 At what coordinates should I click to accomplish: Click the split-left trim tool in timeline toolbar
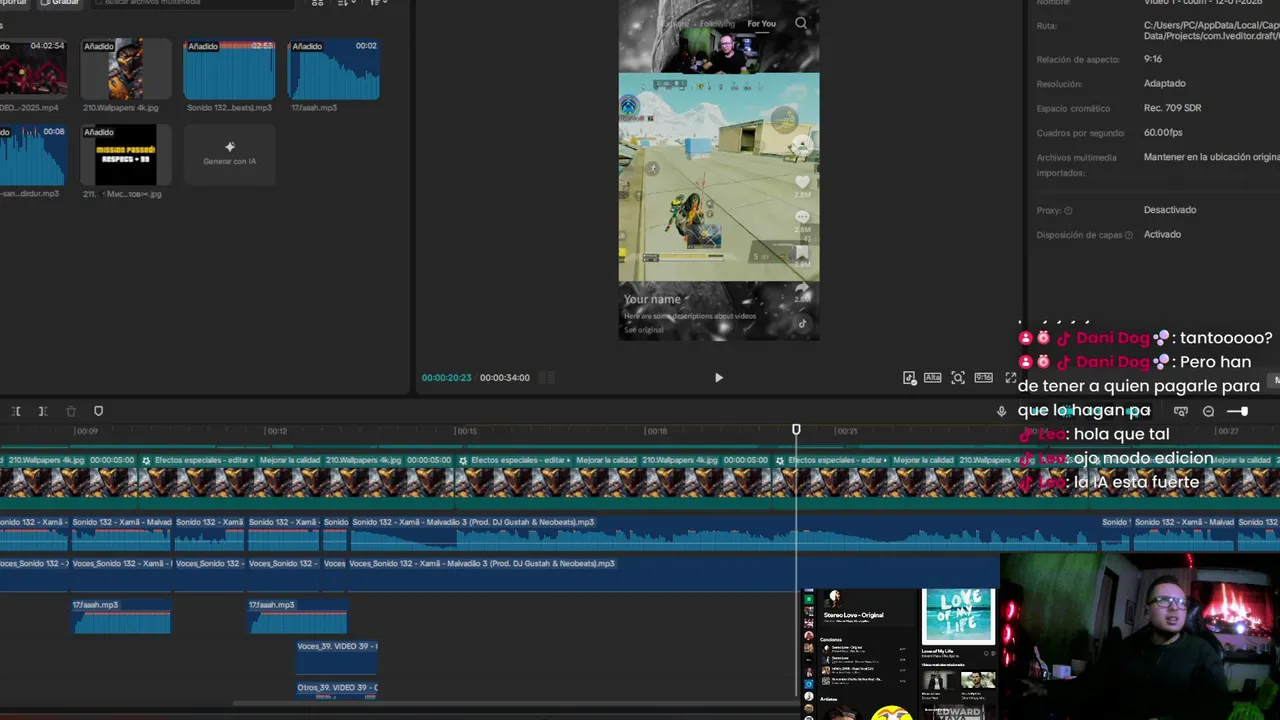(x=16, y=411)
